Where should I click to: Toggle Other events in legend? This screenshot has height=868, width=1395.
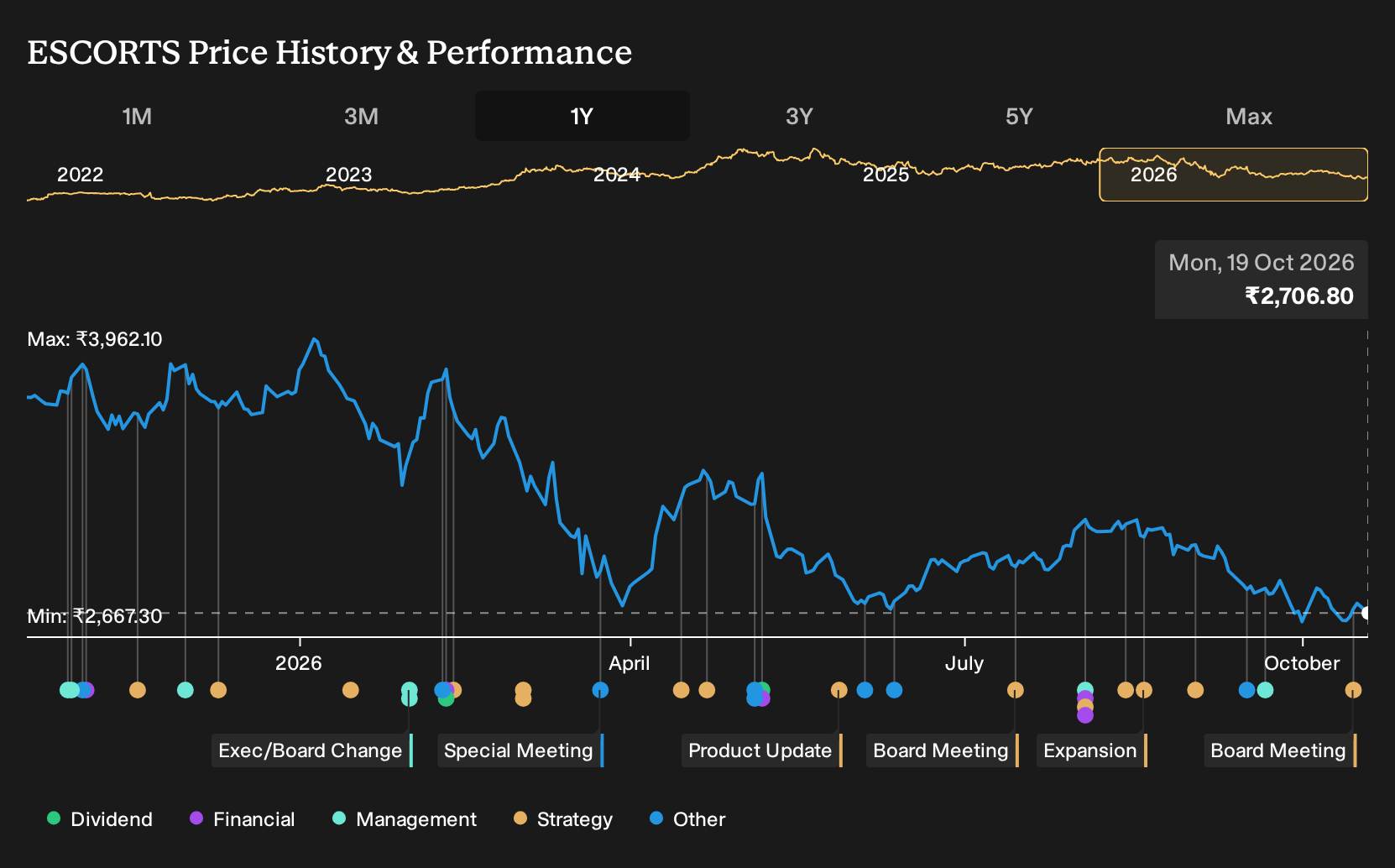[687, 818]
